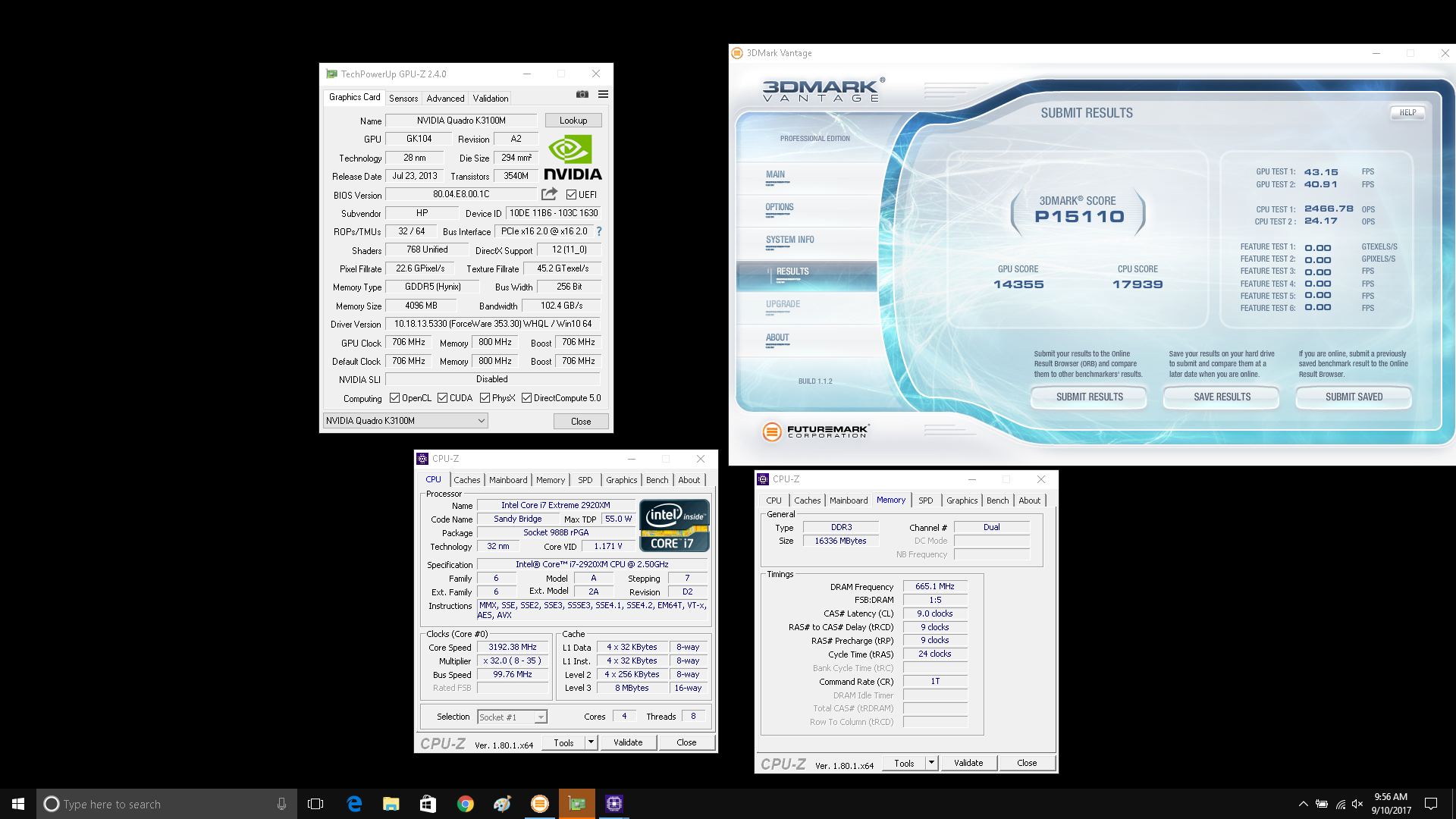This screenshot has width=1456, height=819.
Task: Click the GPU Name field NVIDIA Quadro K3100M
Action: coord(461,121)
